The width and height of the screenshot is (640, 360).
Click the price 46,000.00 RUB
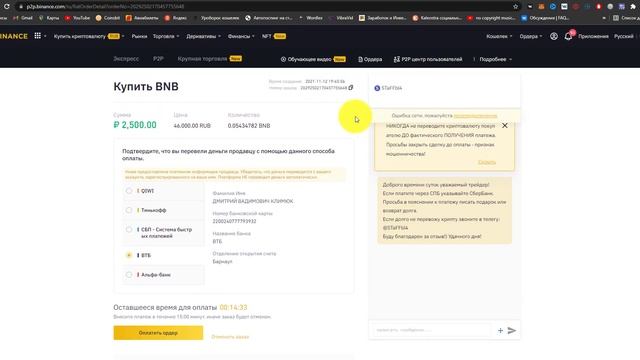[192, 126]
